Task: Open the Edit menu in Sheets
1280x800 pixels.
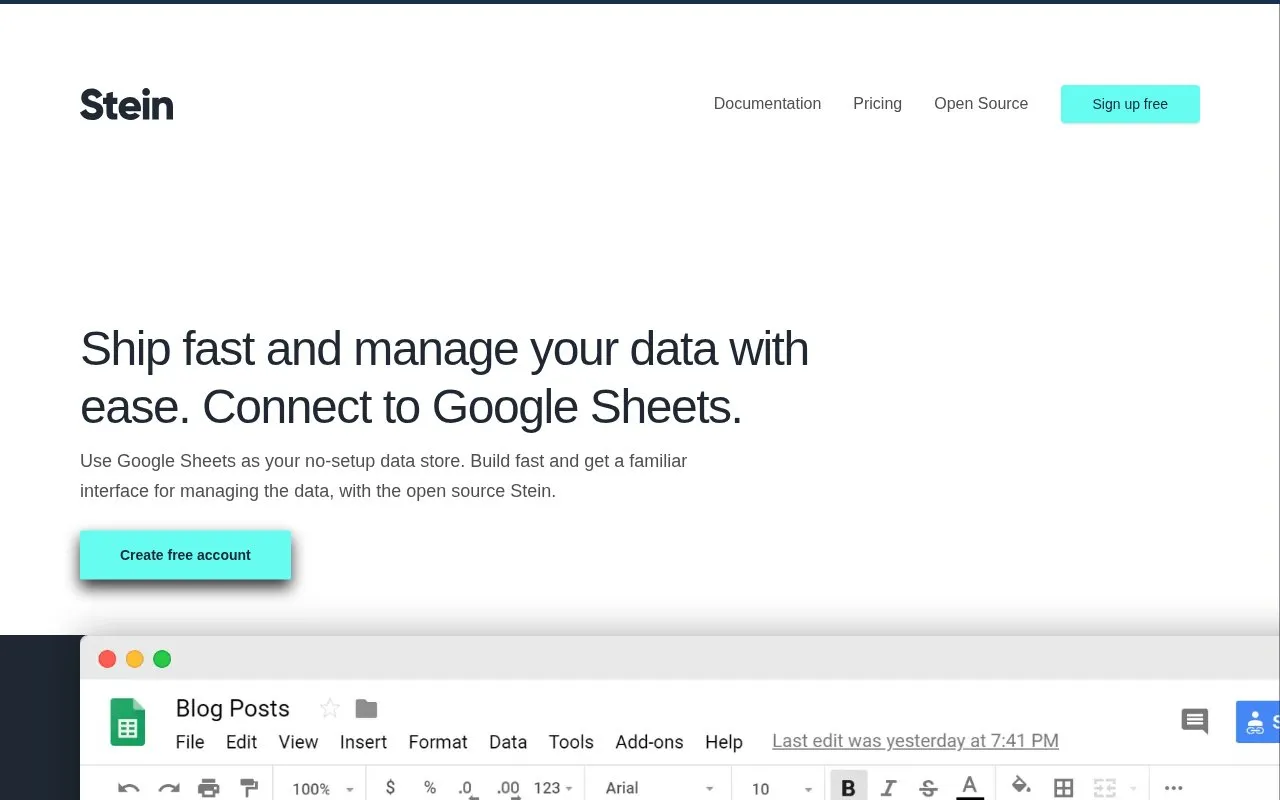Action: tap(241, 742)
